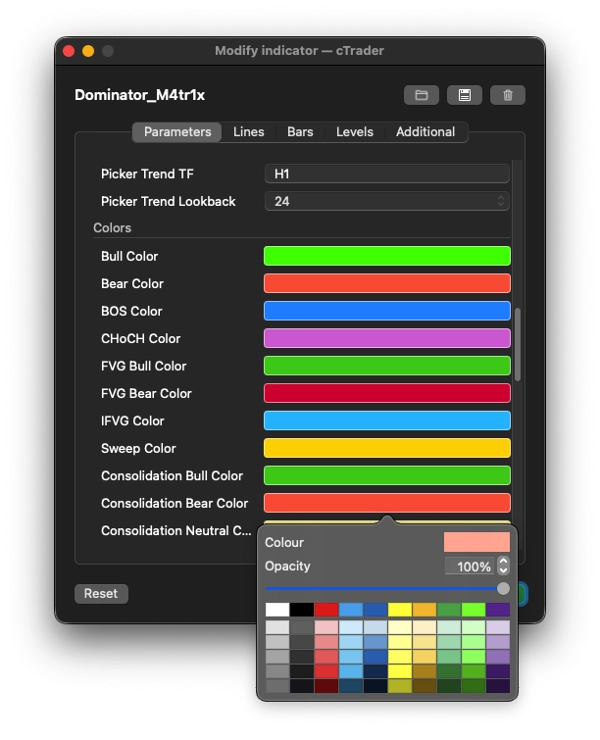This screenshot has width=600, height=740.
Task: Open the Bear Color swatch
Action: 387,284
